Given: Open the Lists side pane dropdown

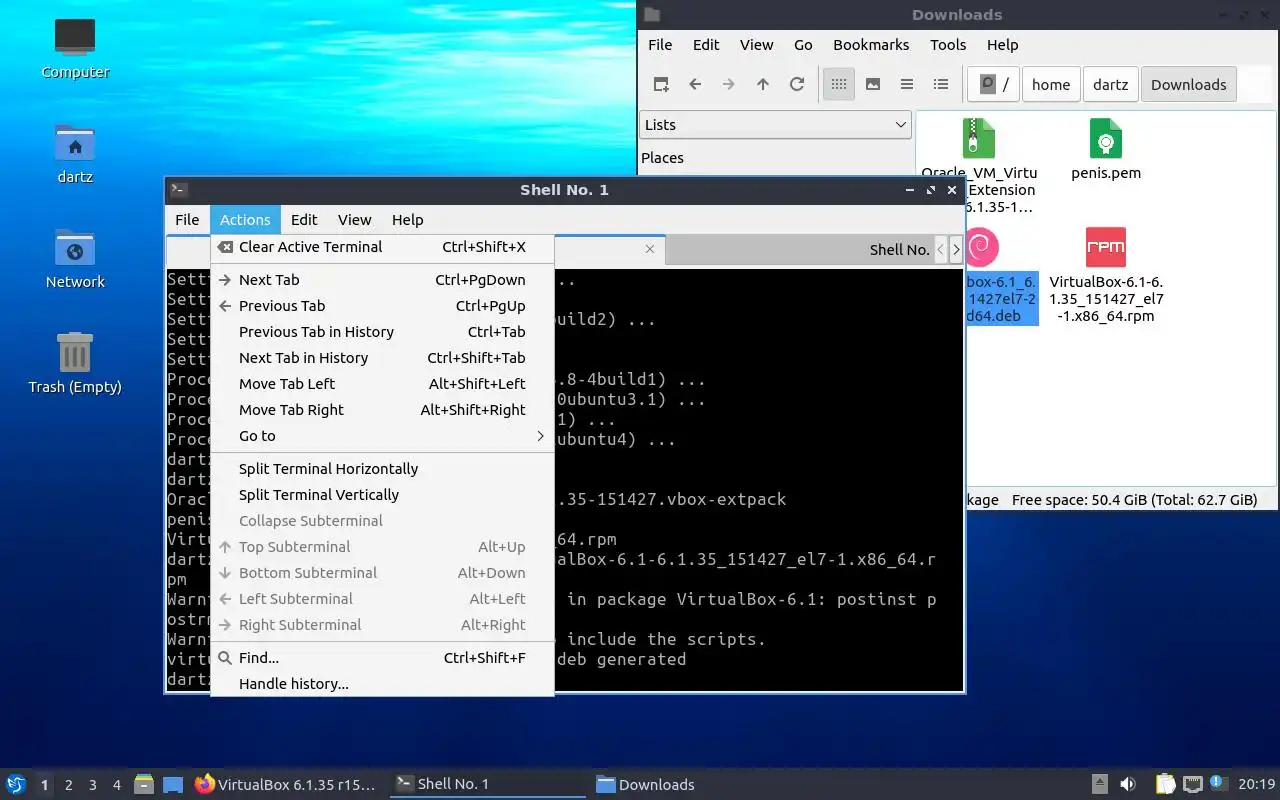Looking at the screenshot, I should (x=775, y=125).
